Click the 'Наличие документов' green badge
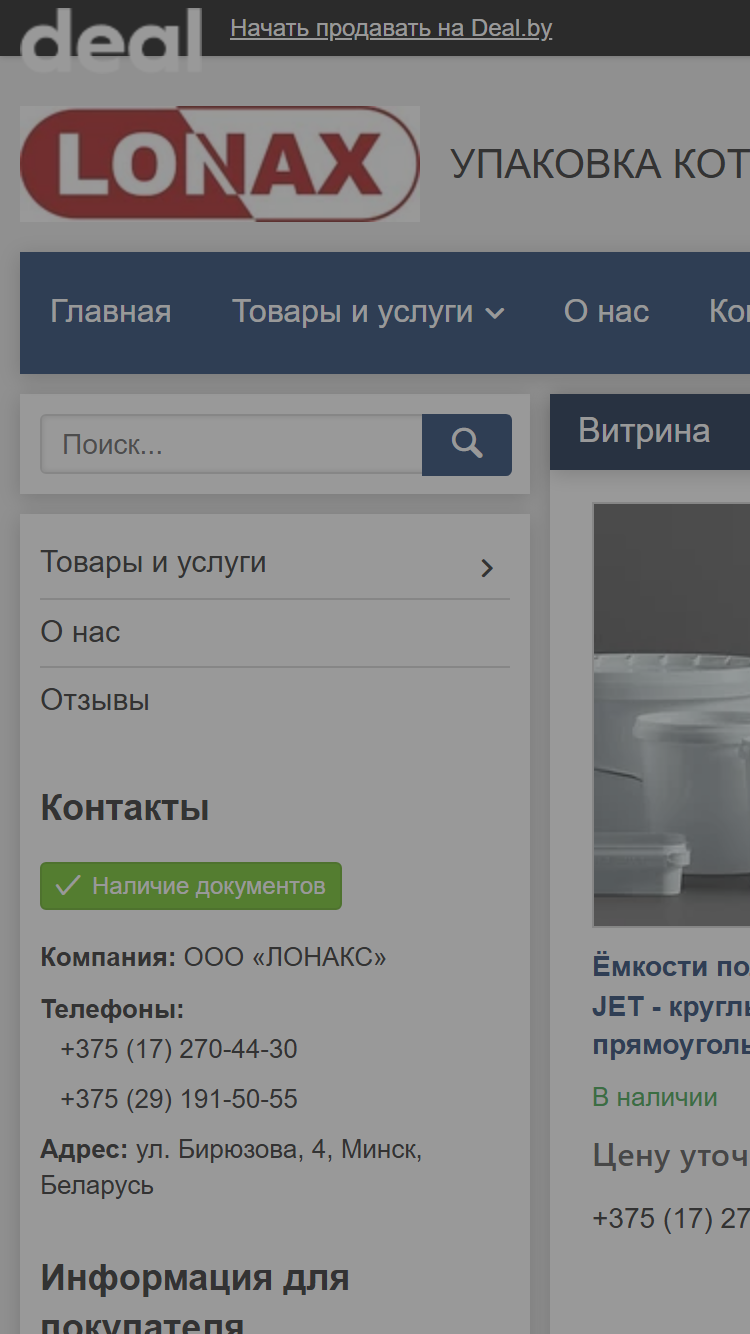Image resolution: width=750 pixels, height=1334 pixels. tap(191, 886)
